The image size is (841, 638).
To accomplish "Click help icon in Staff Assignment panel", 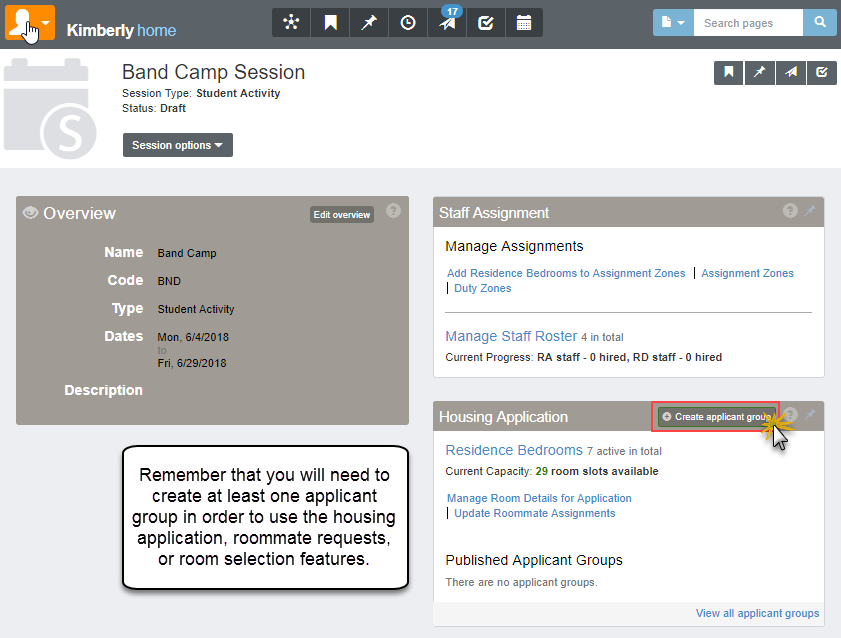I will point(790,211).
